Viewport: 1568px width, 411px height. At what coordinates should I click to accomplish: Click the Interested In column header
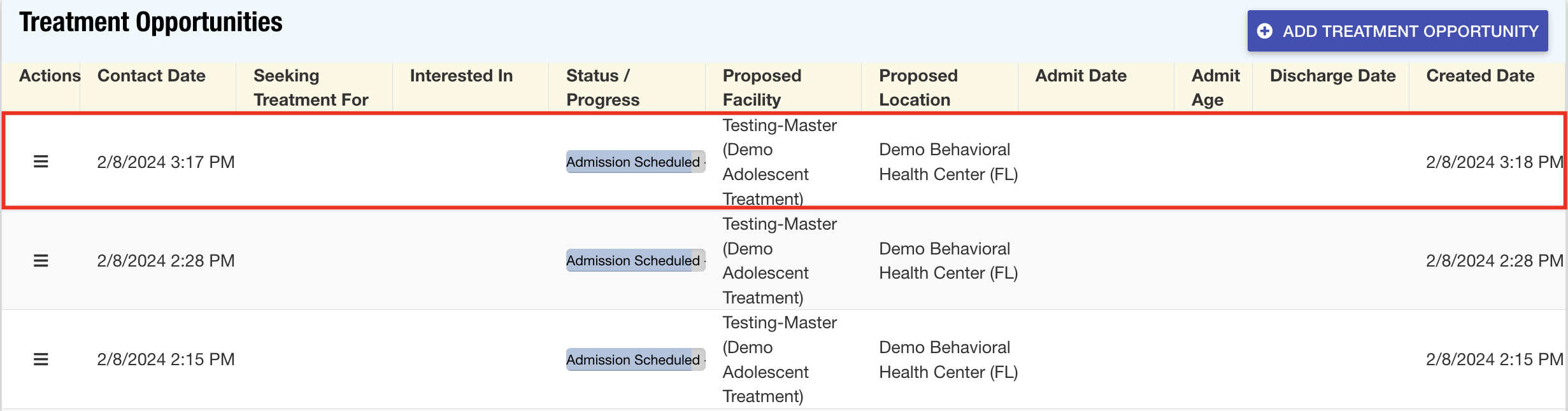[x=461, y=76]
